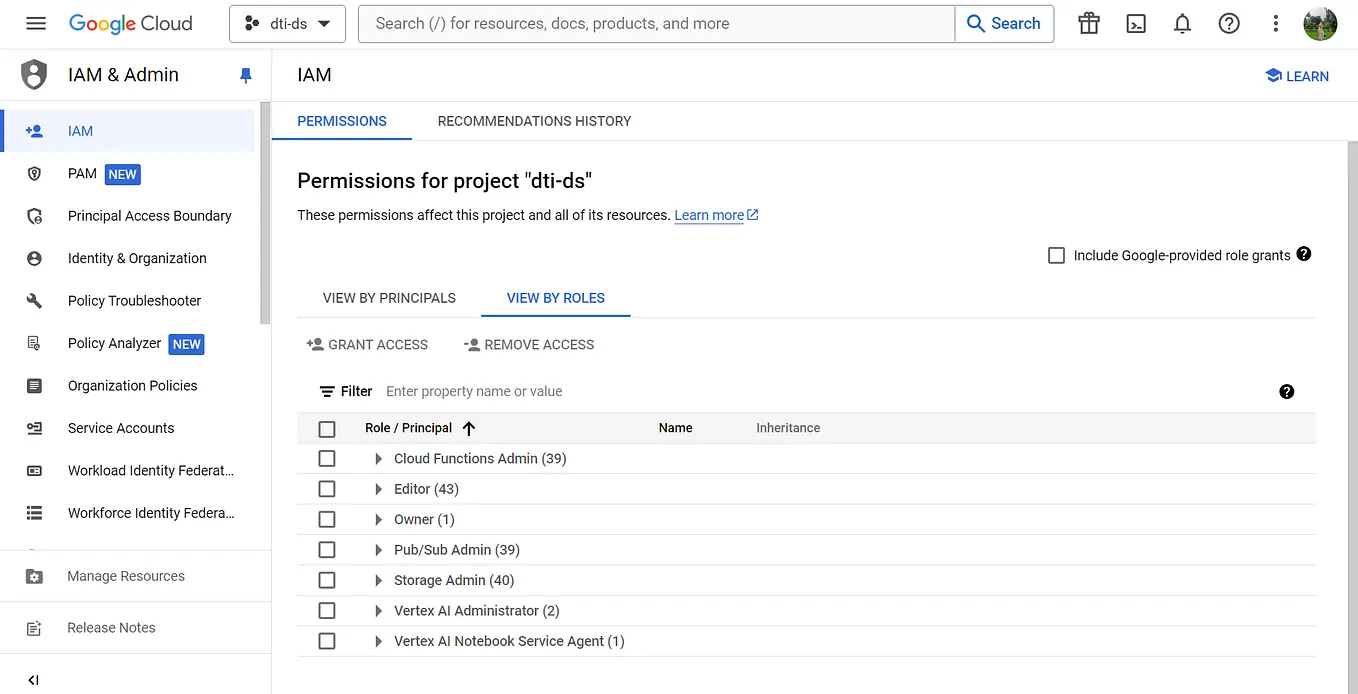Click the free trial gift icon
Image resolution: width=1358 pixels, height=694 pixels.
click(x=1088, y=23)
